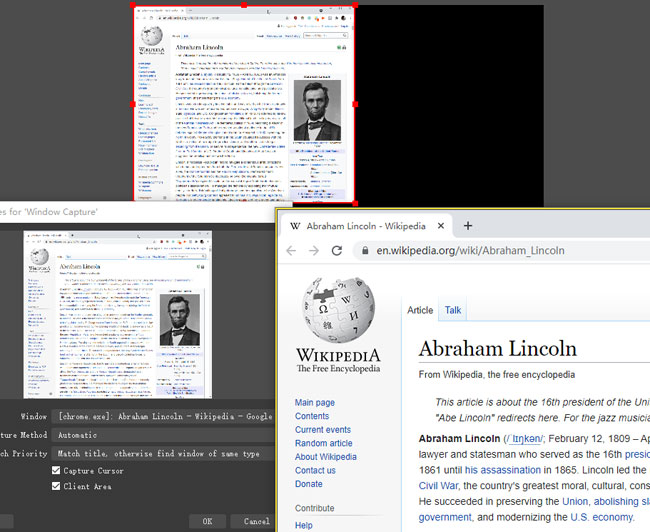The width and height of the screenshot is (650, 532).
Task: Follow the 'U.S. economy' link
Action: (601, 517)
